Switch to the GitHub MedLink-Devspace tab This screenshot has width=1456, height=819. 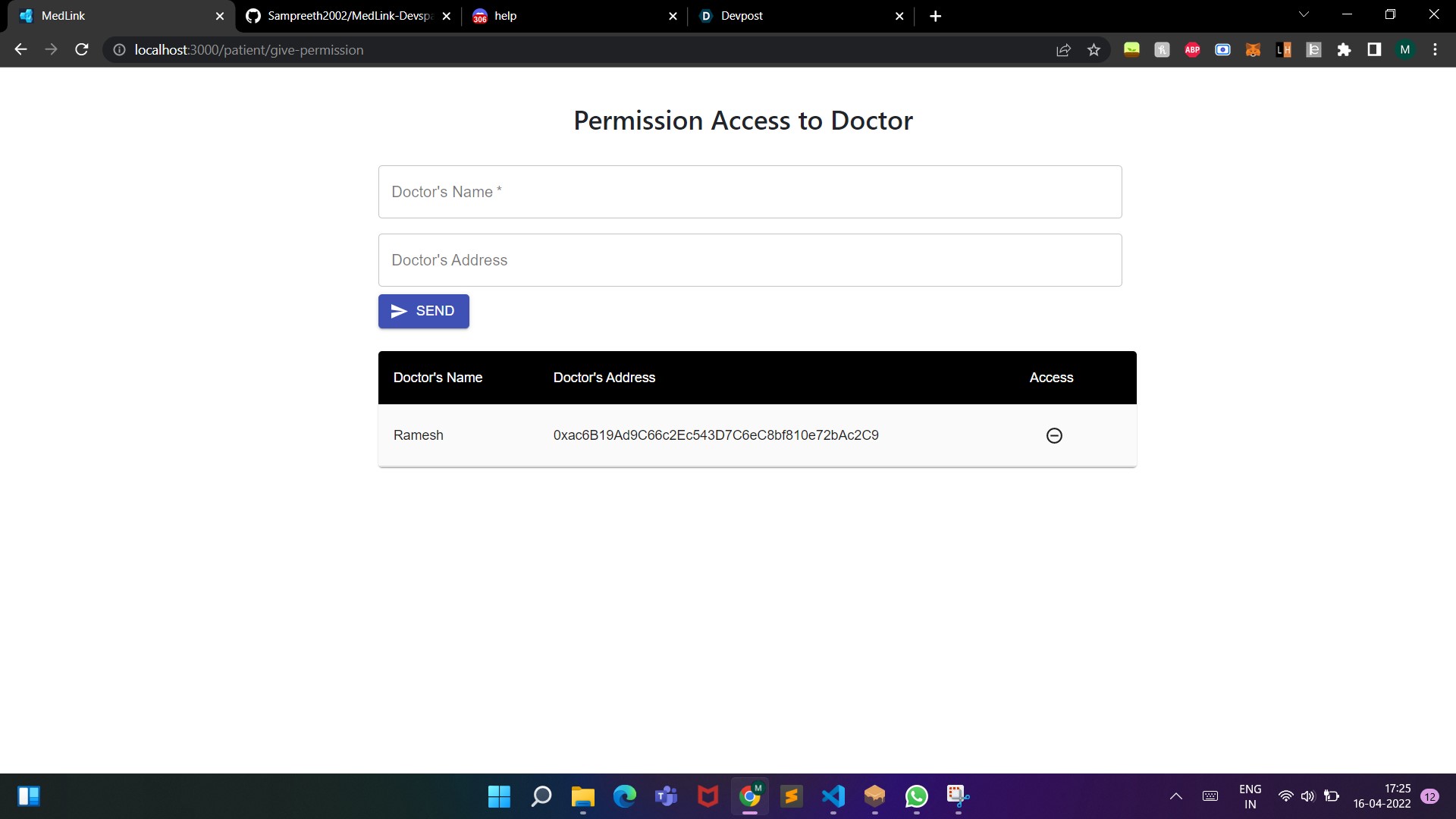pos(349,16)
